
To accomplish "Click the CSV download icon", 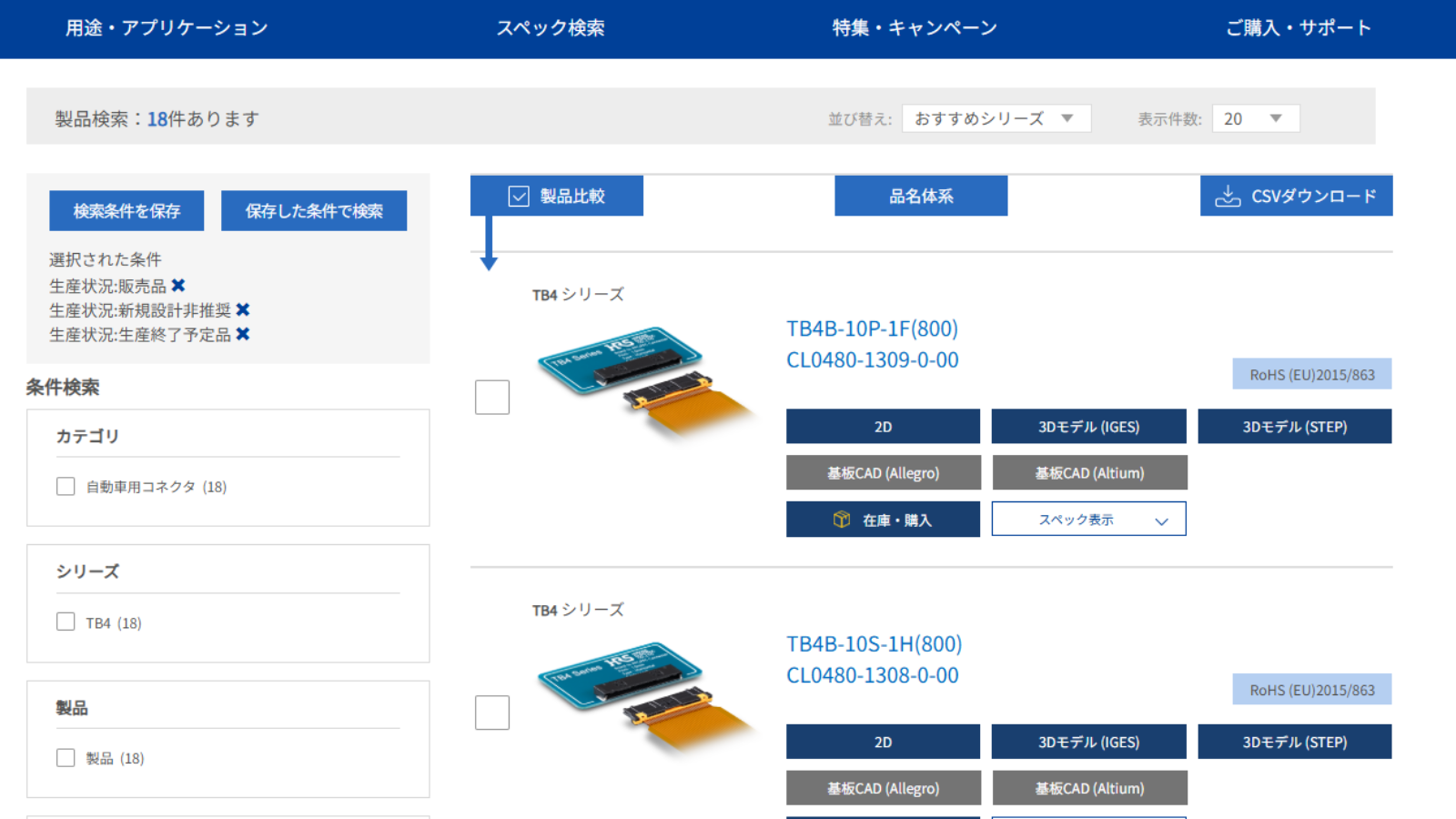I will tap(1228, 197).
